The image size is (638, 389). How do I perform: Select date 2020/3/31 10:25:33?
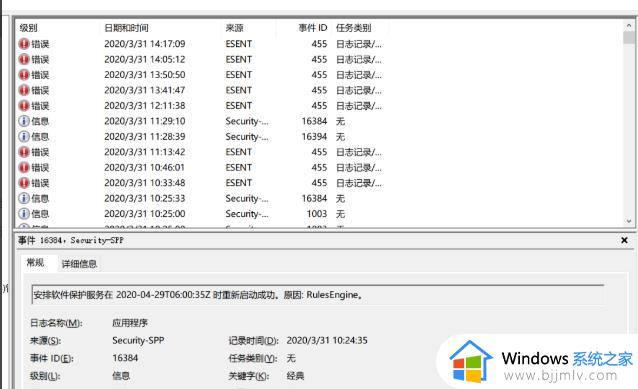(144, 198)
